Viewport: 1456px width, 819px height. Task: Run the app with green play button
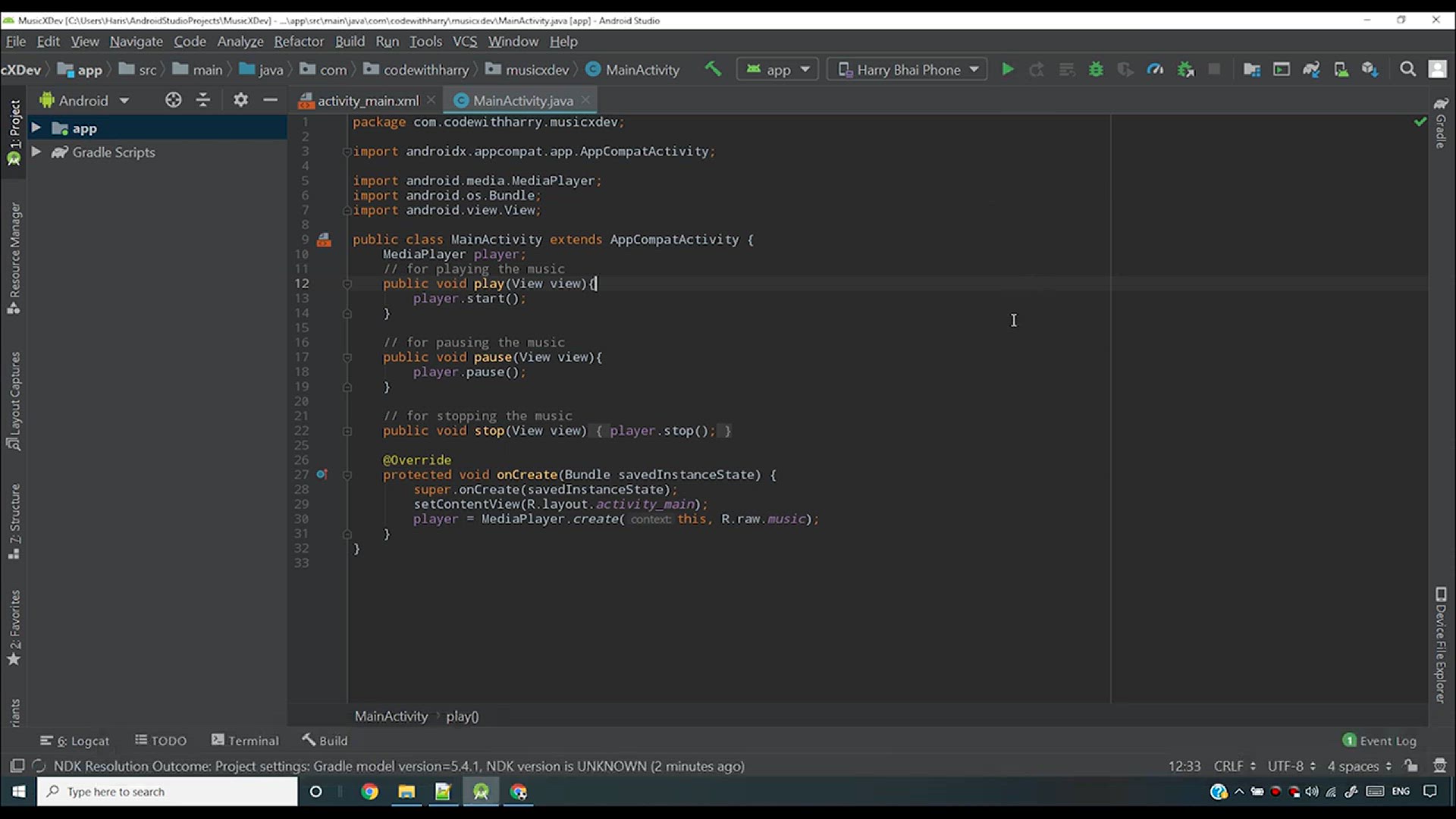tap(1008, 70)
